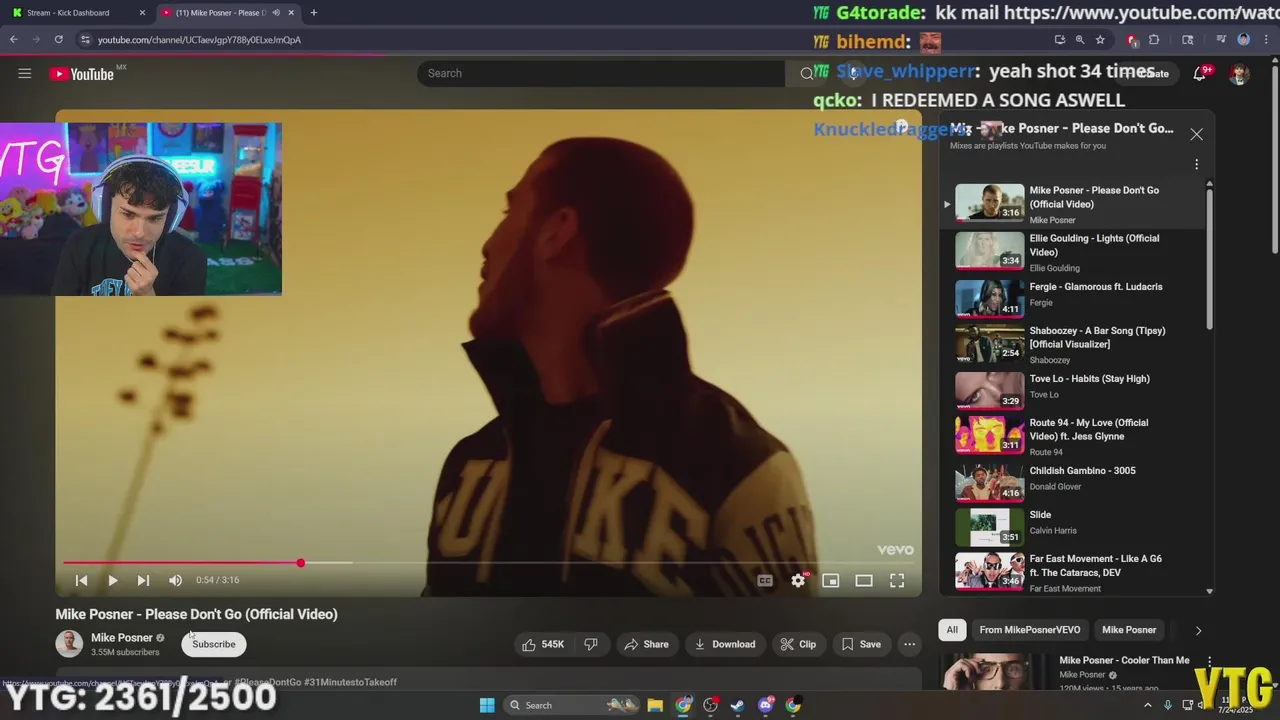Dislike the video
The width and height of the screenshot is (1280, 720).
click(590, 644)
